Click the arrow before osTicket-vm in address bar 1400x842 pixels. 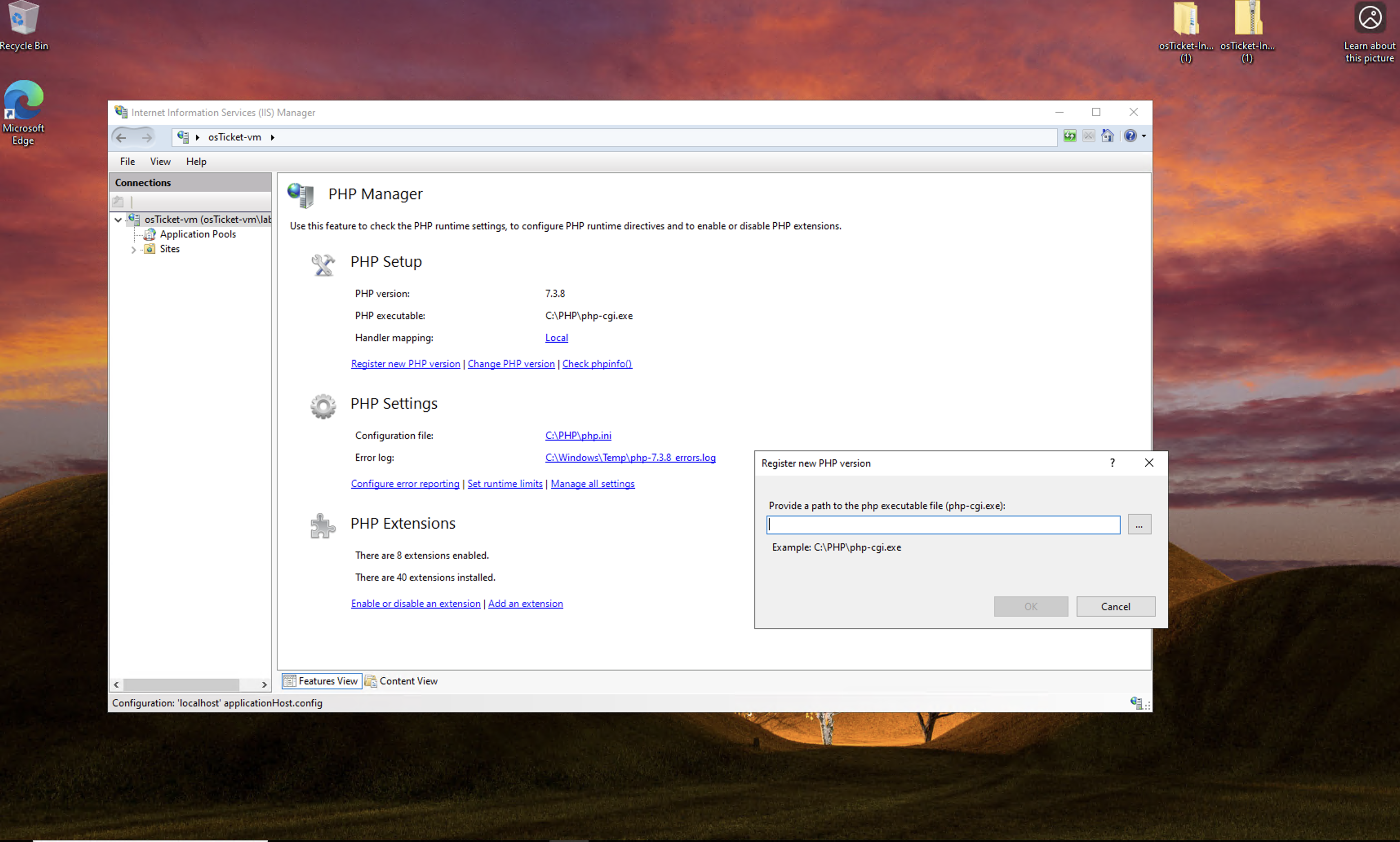[198, 137]
